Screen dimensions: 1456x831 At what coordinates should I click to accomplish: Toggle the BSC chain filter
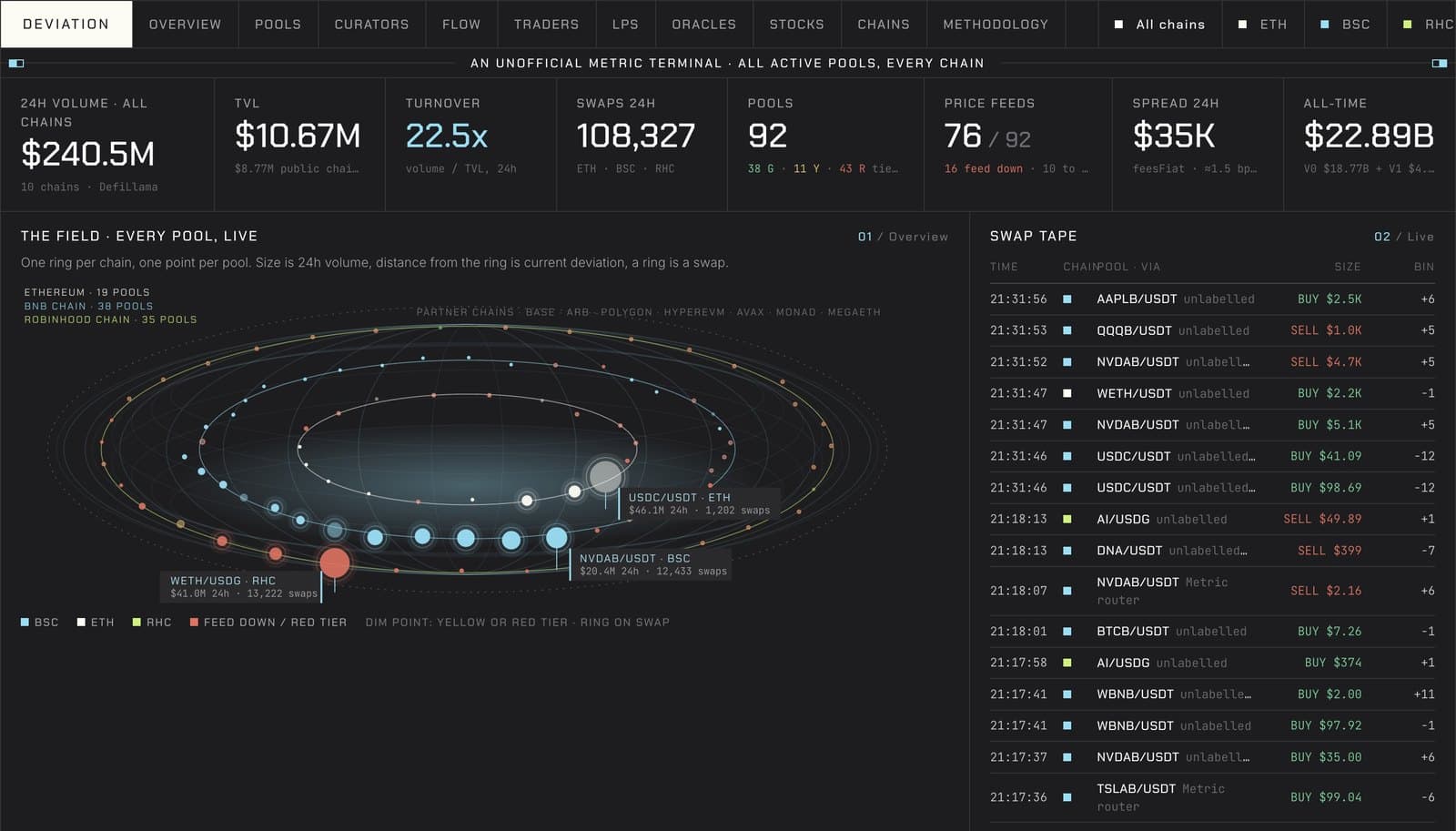(1345, 25)
